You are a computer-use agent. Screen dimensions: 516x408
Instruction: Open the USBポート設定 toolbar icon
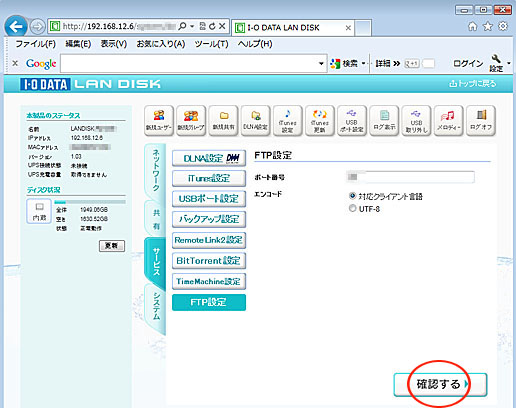[352, 121]
